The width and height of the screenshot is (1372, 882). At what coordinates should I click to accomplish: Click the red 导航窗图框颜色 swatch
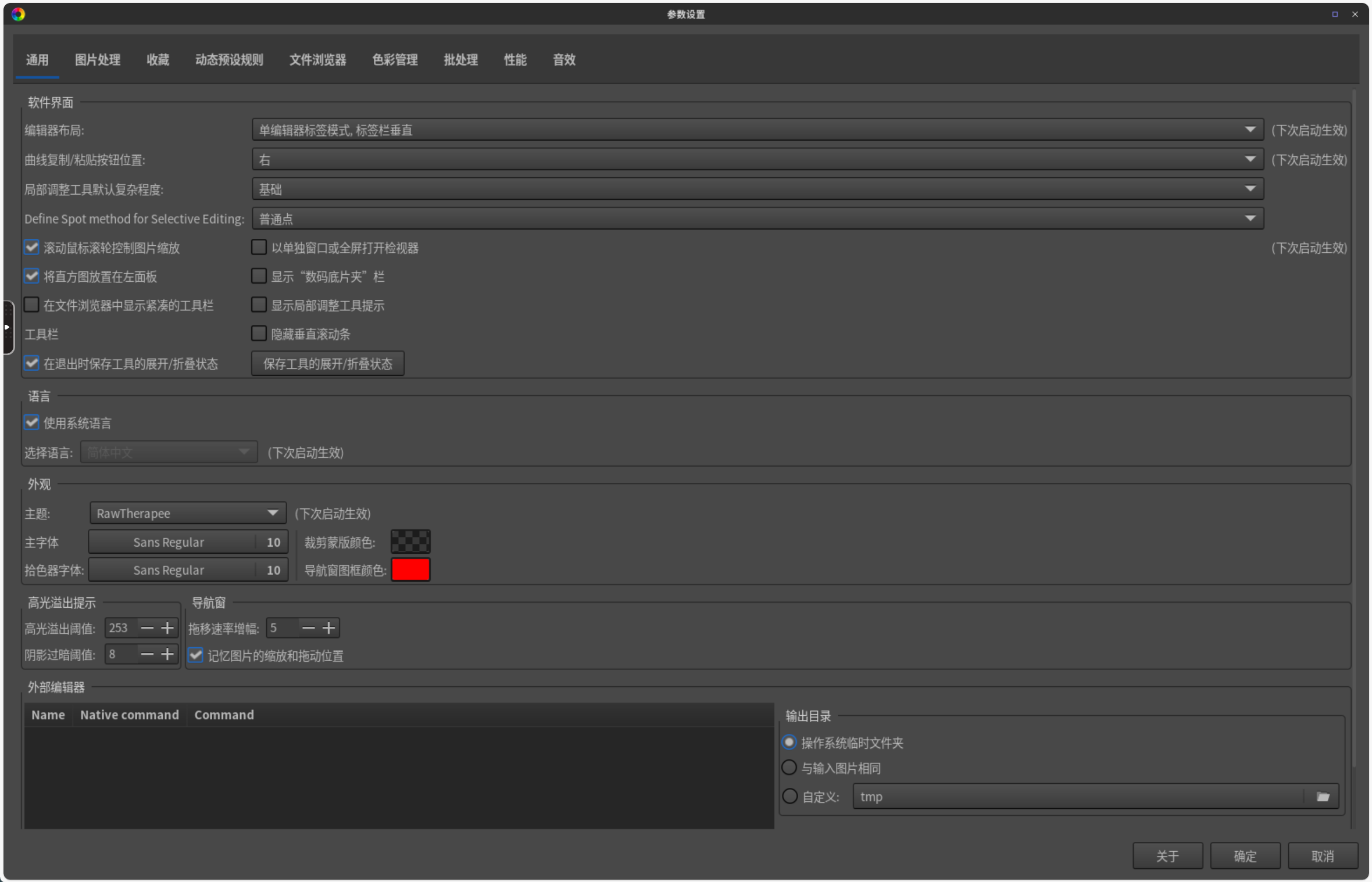click(x=410, y=570)
